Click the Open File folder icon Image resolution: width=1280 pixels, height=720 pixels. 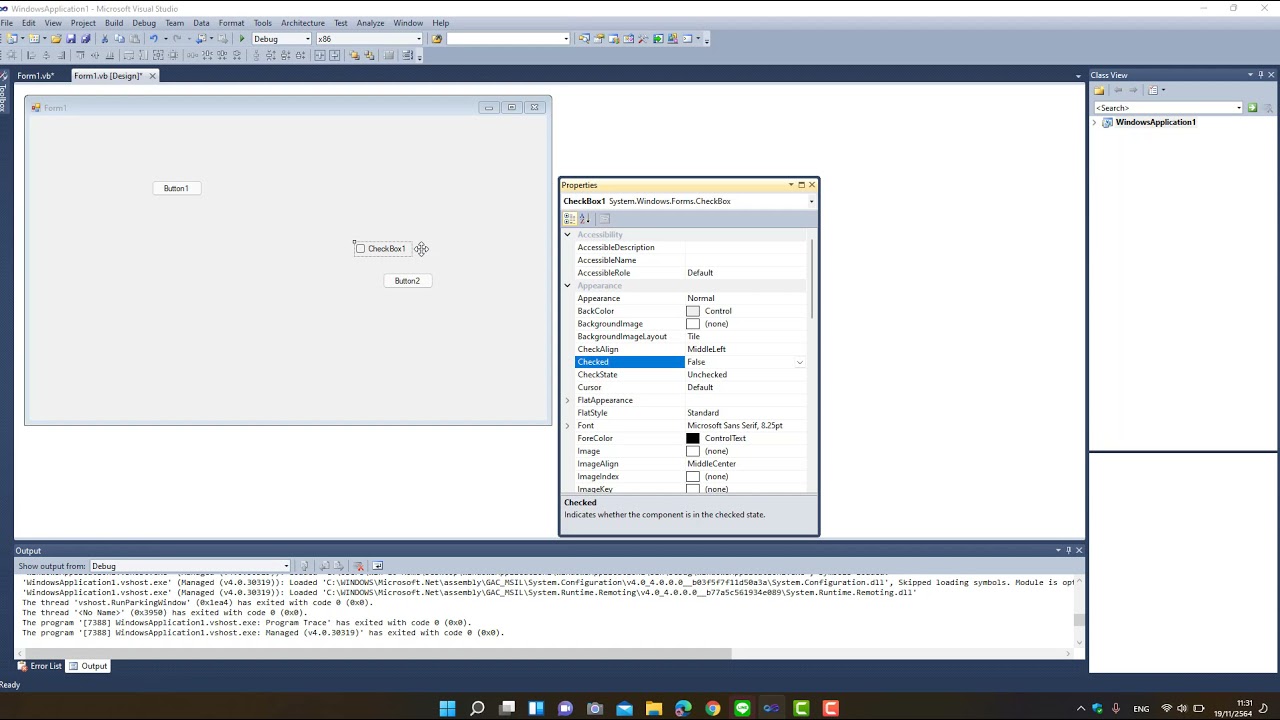pyautogui.click(x=56, y=39)
